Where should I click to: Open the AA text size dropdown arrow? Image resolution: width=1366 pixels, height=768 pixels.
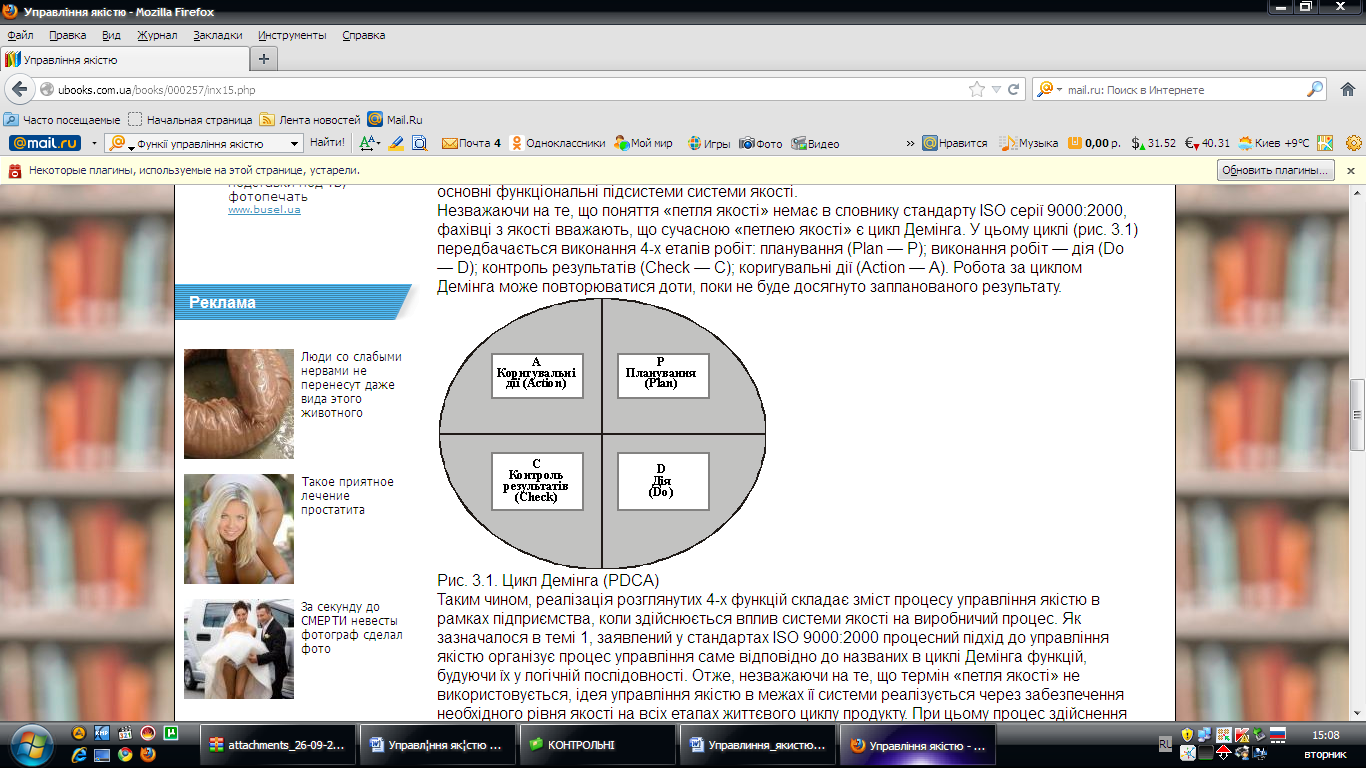[x=379, y=143]
